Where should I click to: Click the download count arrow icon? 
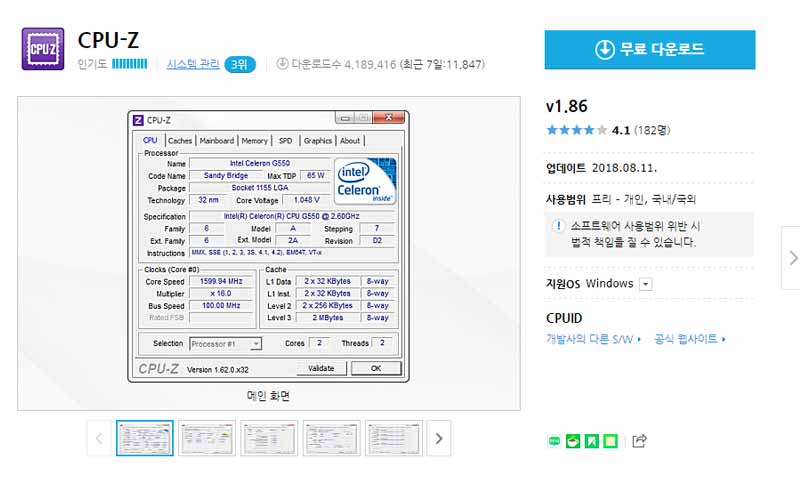[x=282, y=63]
